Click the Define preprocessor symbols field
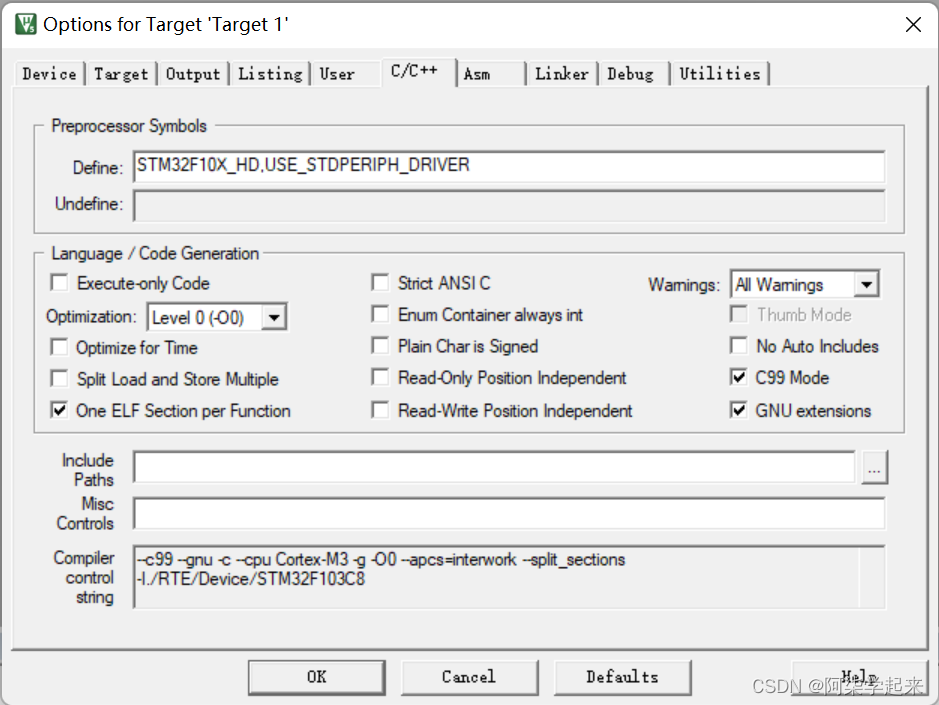 [x=509, y=167]
